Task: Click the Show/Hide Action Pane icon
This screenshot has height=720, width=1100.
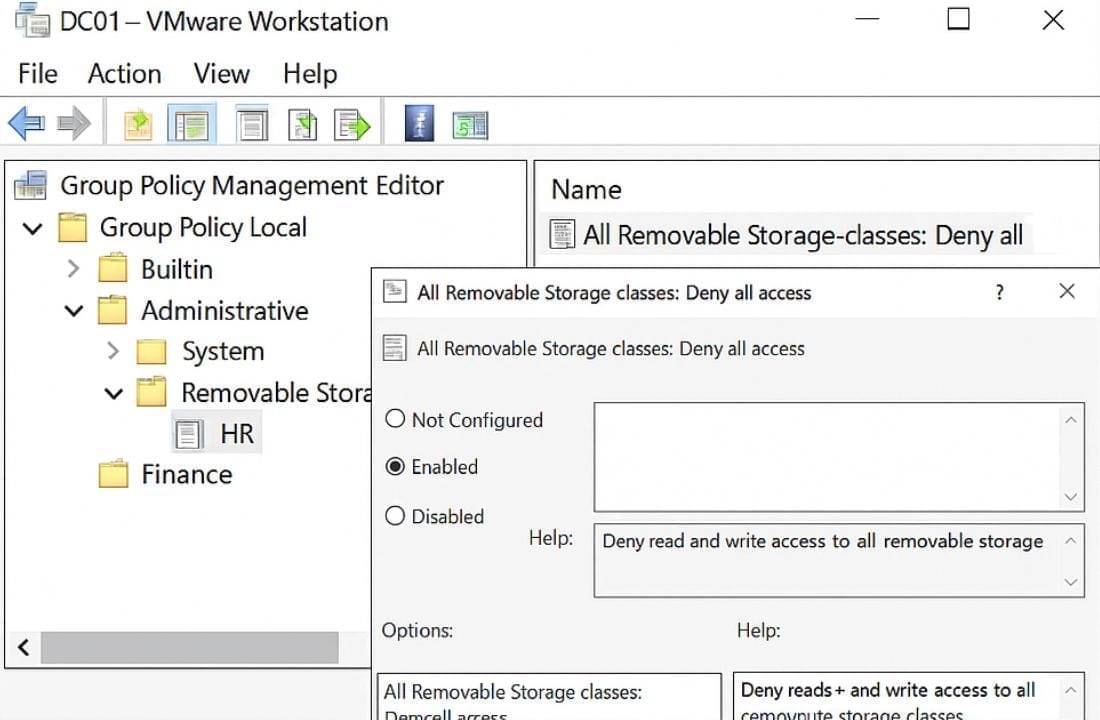Action: coord(470,124)
